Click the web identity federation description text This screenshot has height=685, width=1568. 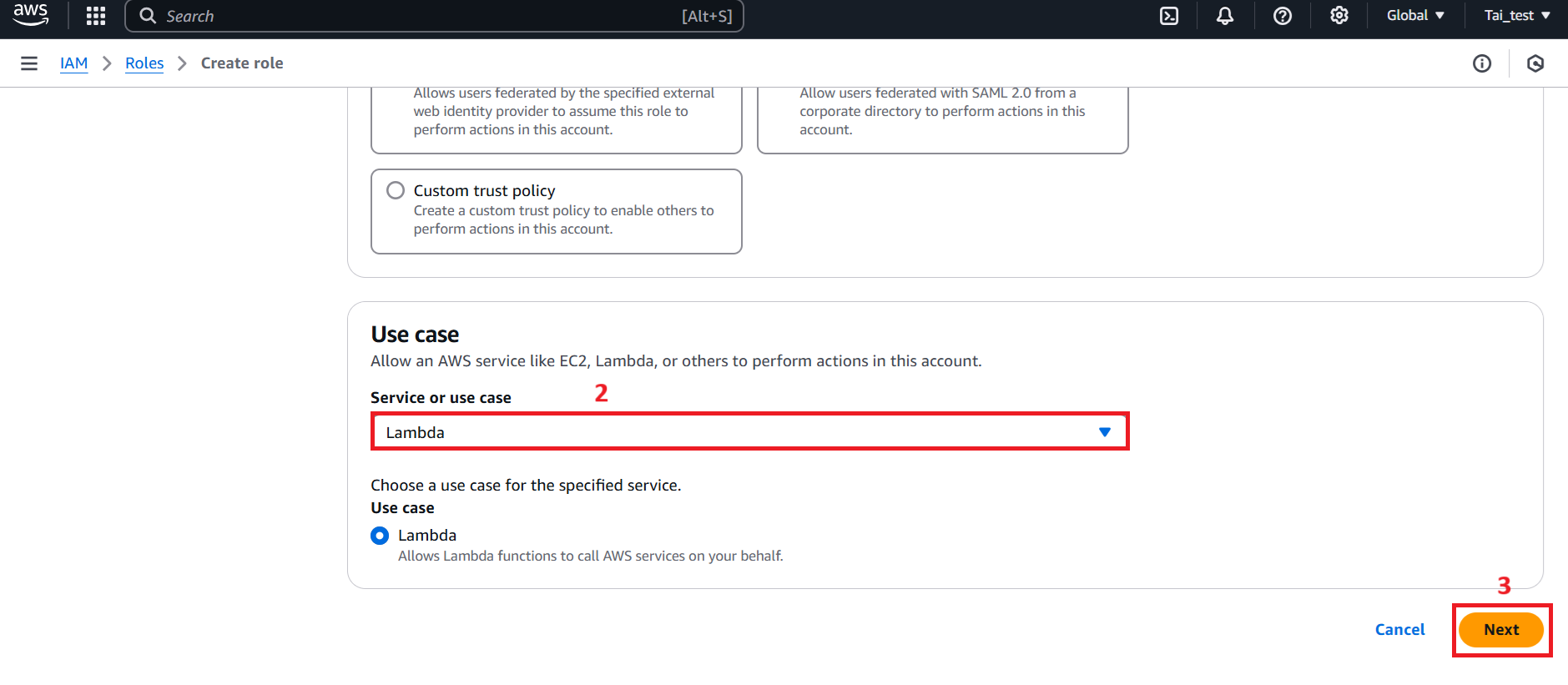click(x=563, y=111)
